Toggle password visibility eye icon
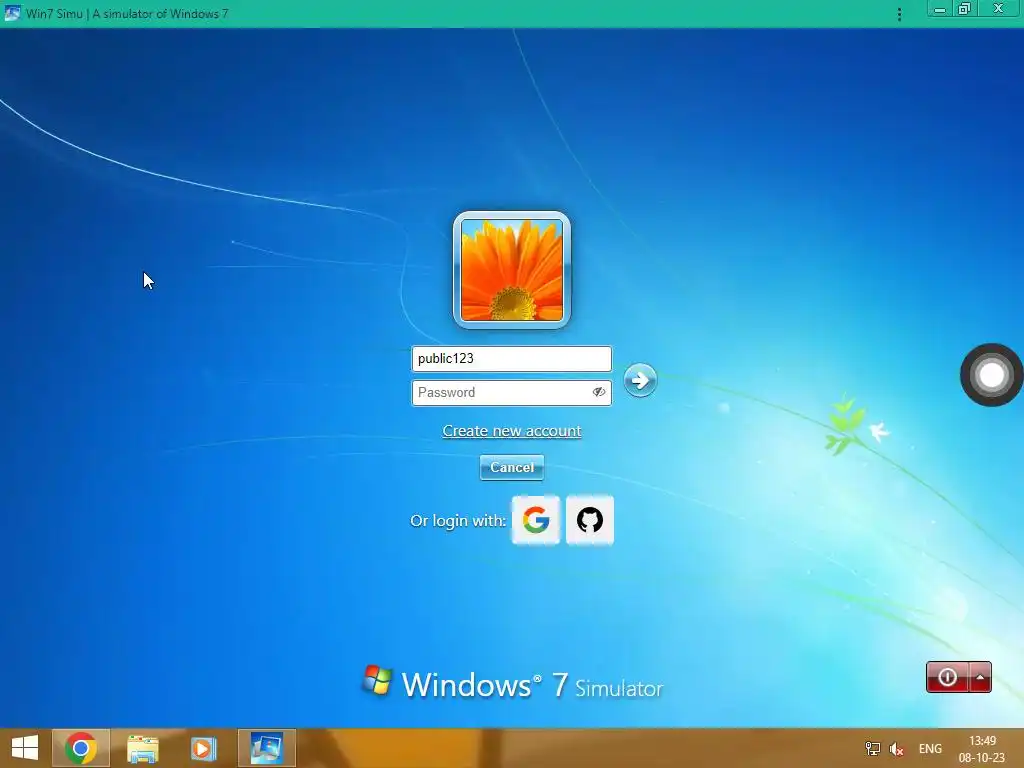The image size is (1024, 768). coord(598,392)
